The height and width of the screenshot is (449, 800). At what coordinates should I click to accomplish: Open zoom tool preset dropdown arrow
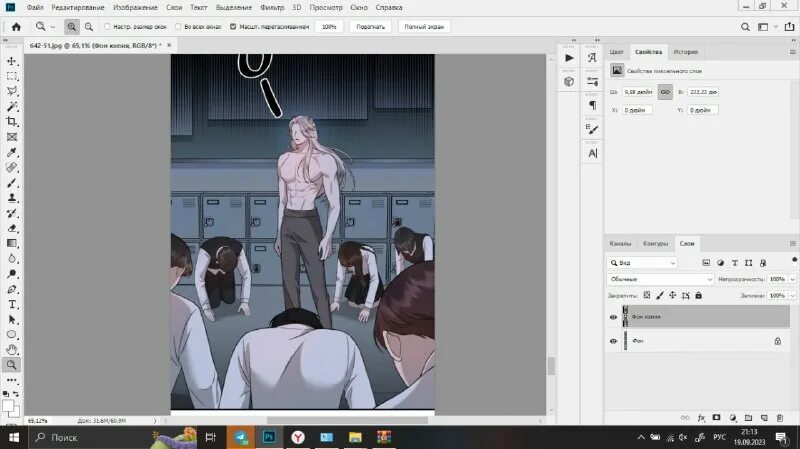click(53, 27)
